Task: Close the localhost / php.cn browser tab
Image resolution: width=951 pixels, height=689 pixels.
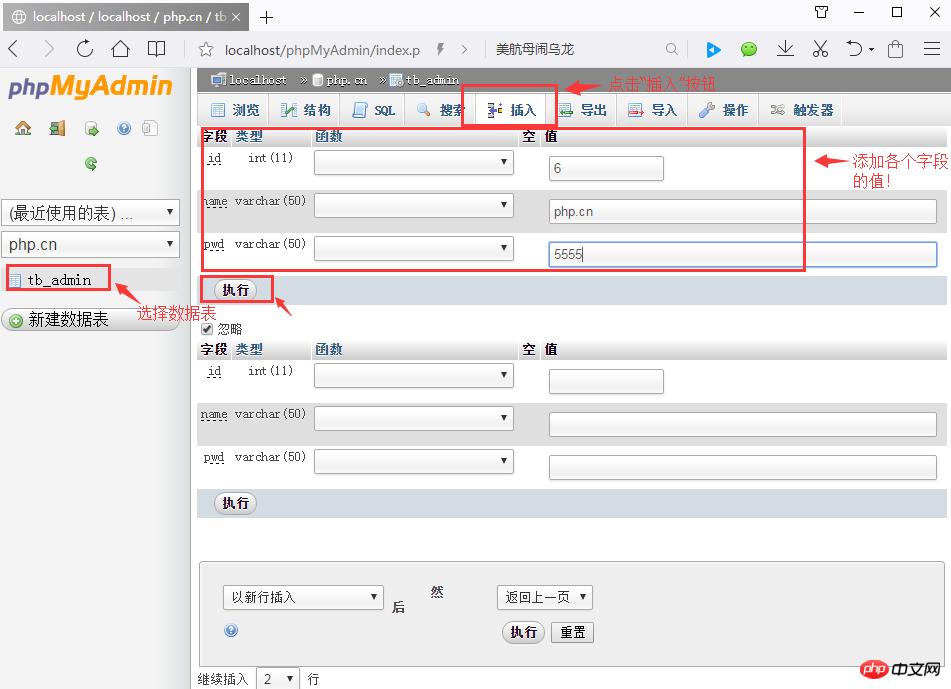Action: click(236, 17)
